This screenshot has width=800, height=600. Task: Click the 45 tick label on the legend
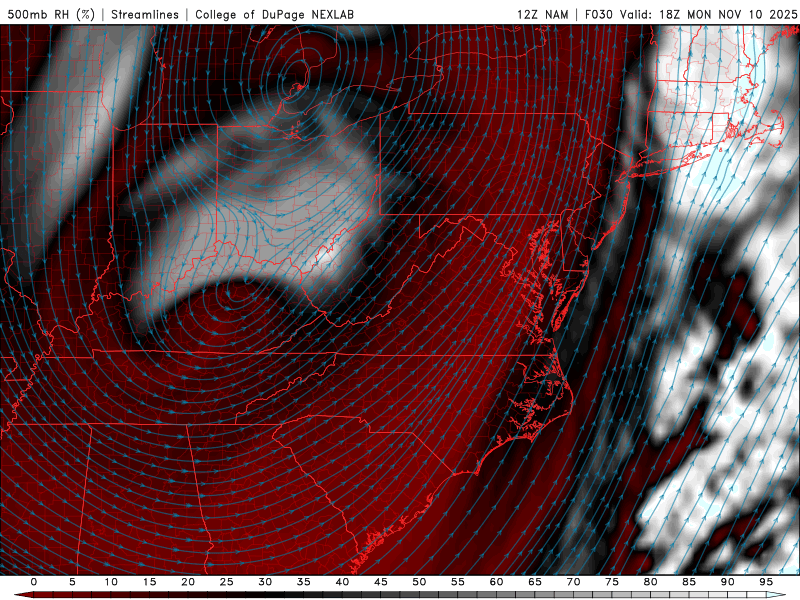(x=381, y=582)
